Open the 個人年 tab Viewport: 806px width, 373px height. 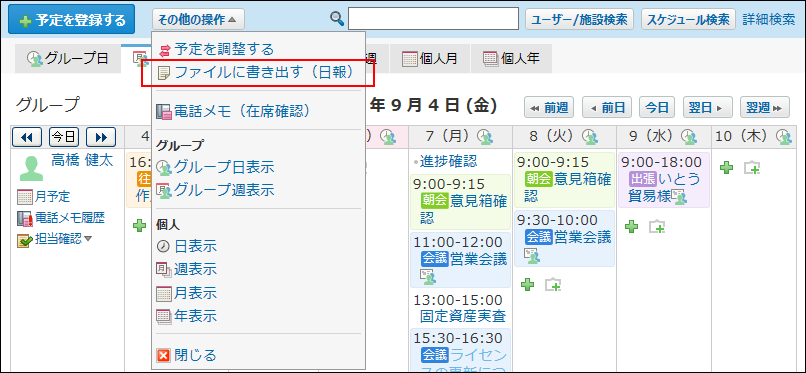[511, 59]
